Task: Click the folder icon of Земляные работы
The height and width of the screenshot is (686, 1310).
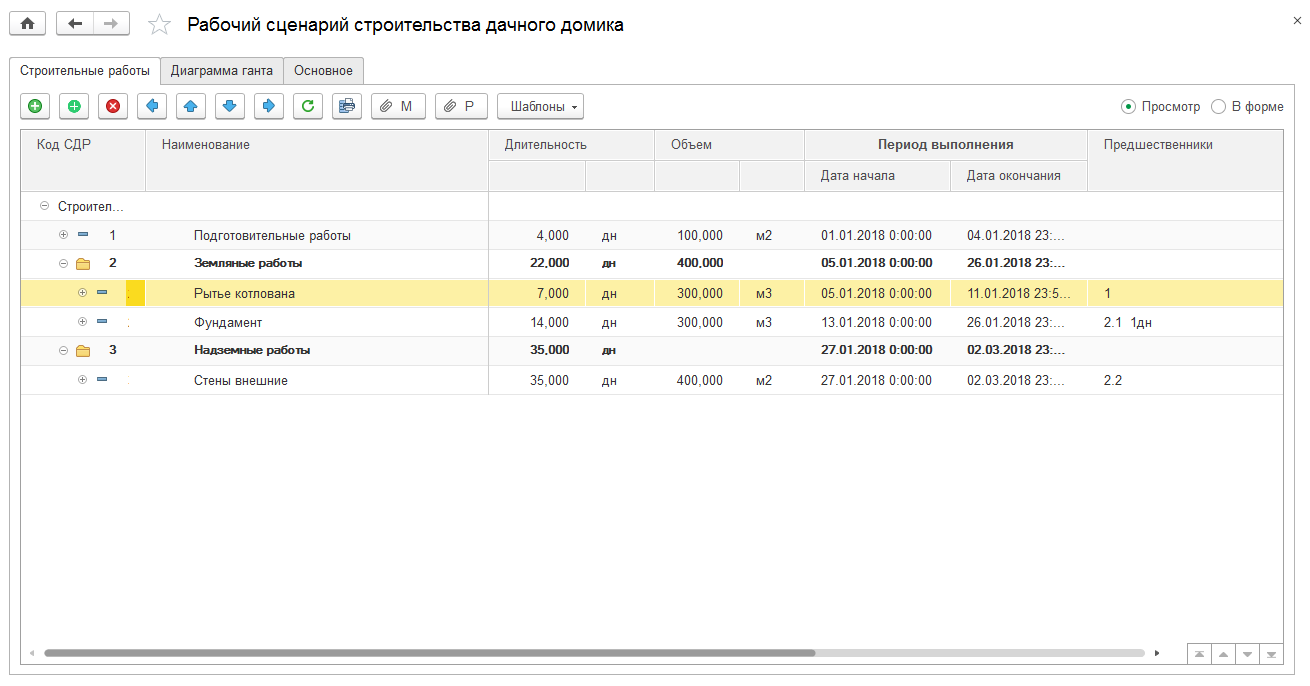Action: click(x=83, y=264)
